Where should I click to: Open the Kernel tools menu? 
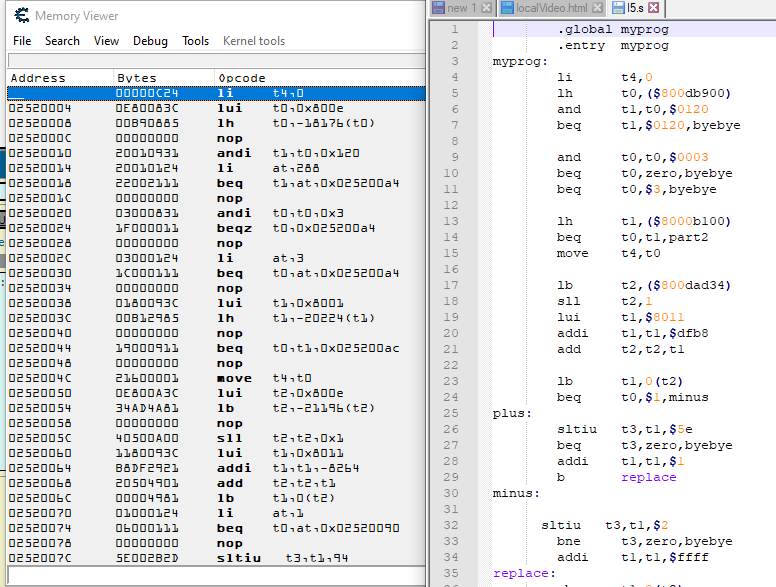tap(254, 41)
